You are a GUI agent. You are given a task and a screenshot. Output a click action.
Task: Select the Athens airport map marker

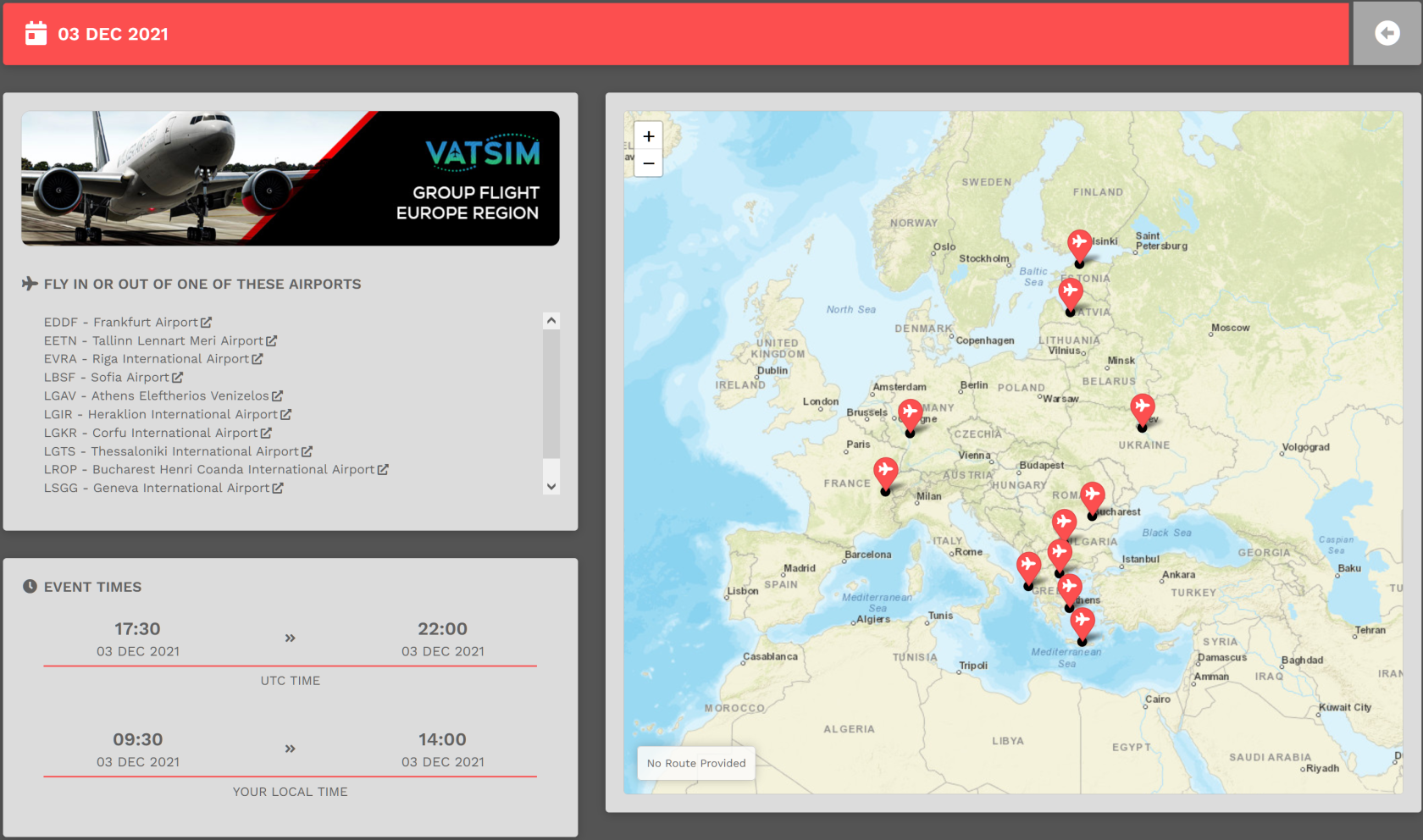click(x=1070, y=590)
